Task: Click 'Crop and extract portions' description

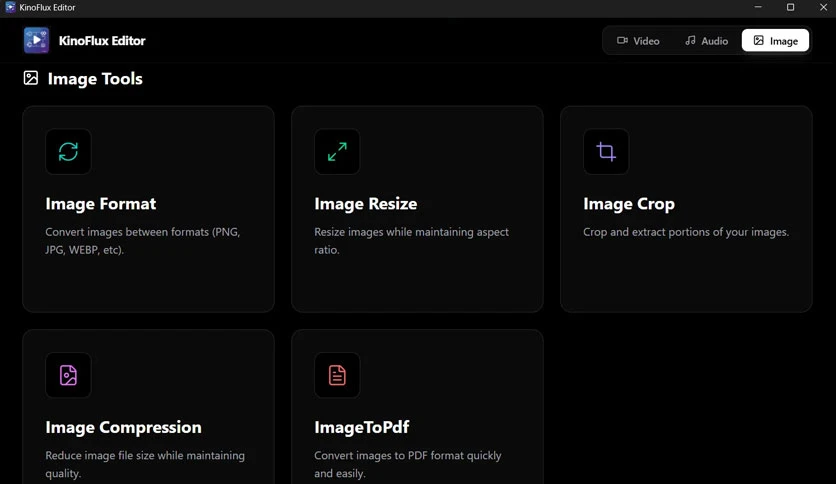Action: point(686,232)
